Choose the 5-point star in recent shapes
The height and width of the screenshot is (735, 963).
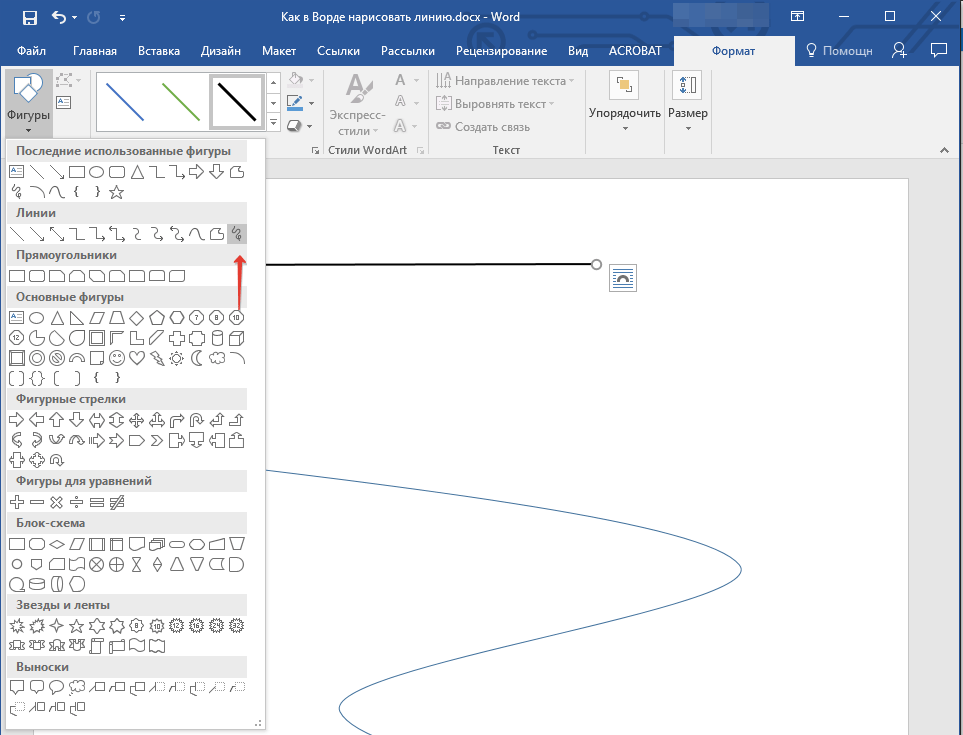[x=117, y=192]
